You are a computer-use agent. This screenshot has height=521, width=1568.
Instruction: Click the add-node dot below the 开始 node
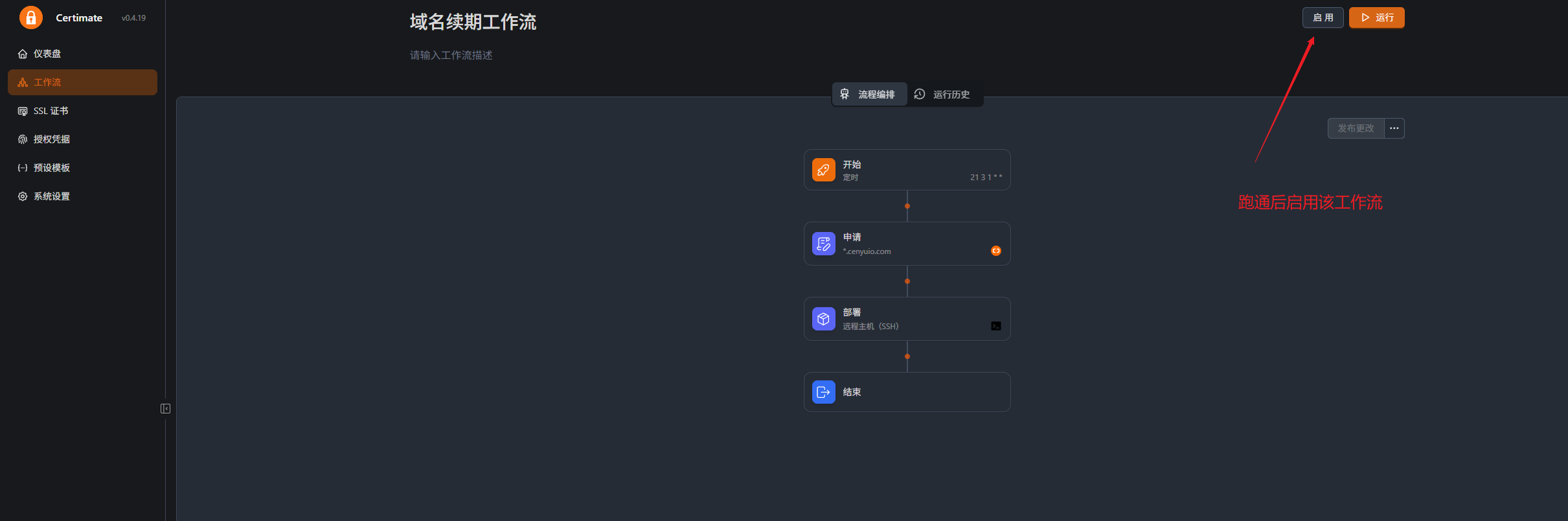[907, 206]
